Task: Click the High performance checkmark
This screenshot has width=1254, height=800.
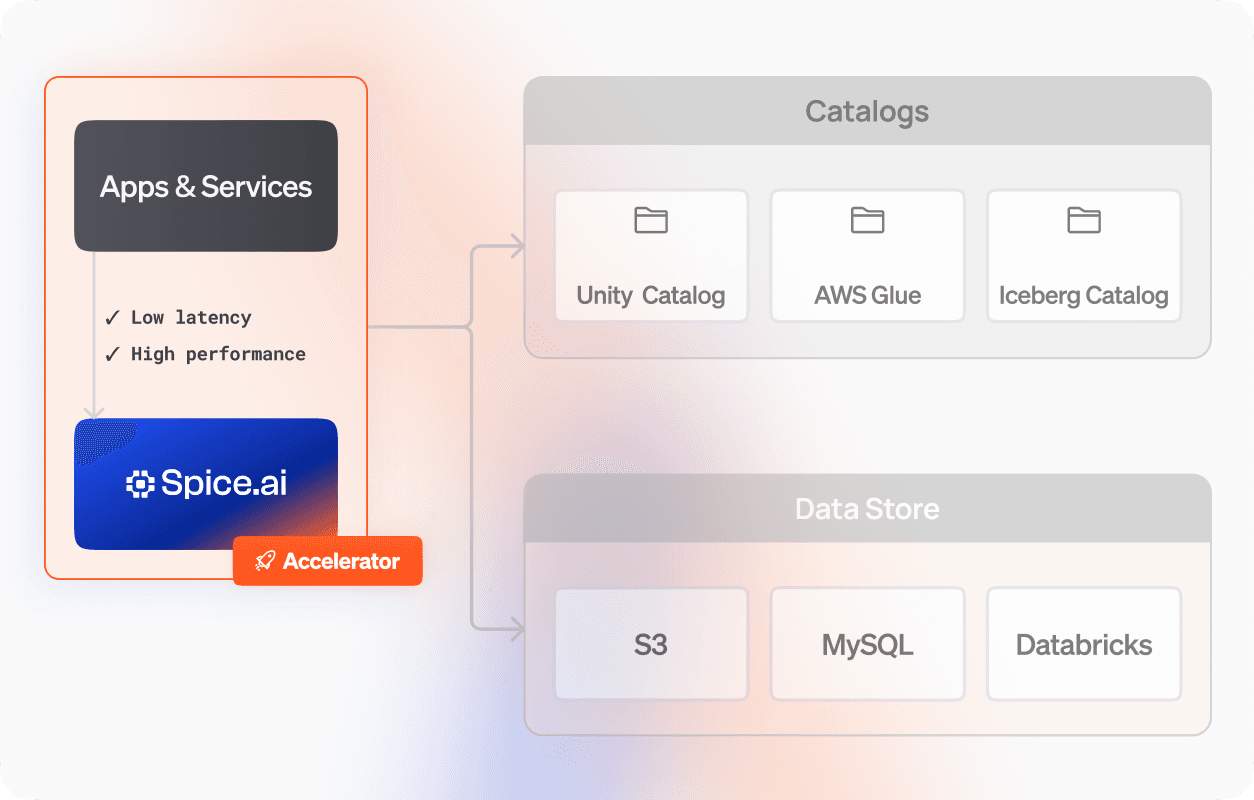Action: point(113,354)
